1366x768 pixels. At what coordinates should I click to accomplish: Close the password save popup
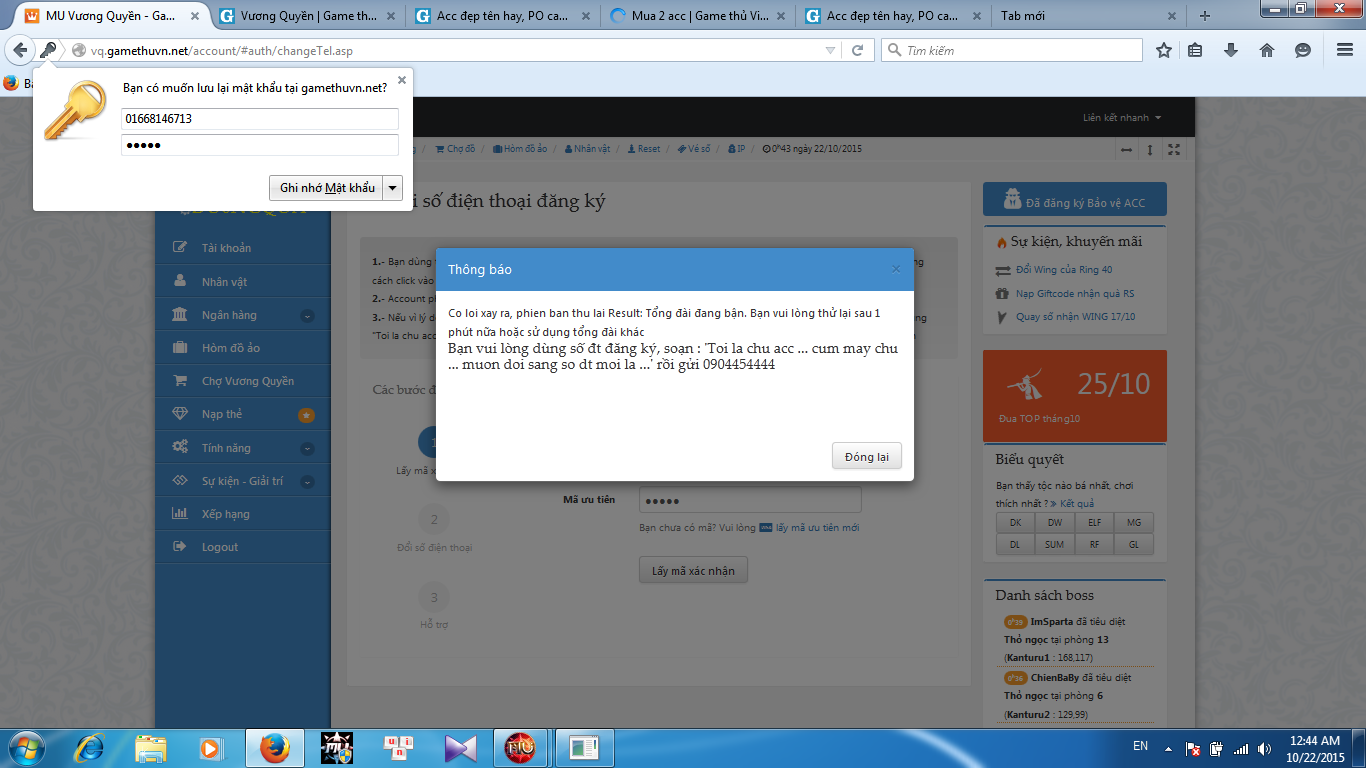[x=402, y=80]
